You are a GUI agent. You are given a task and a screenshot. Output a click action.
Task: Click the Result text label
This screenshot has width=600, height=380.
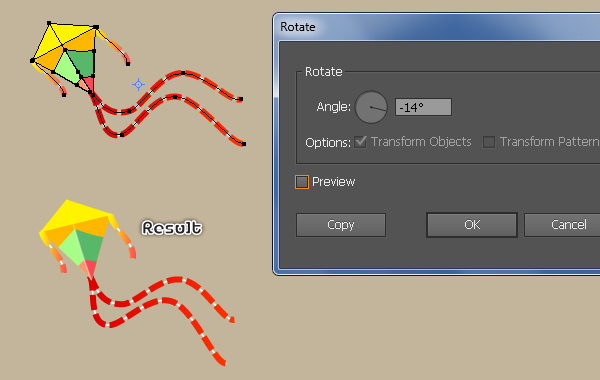(172, 228)
